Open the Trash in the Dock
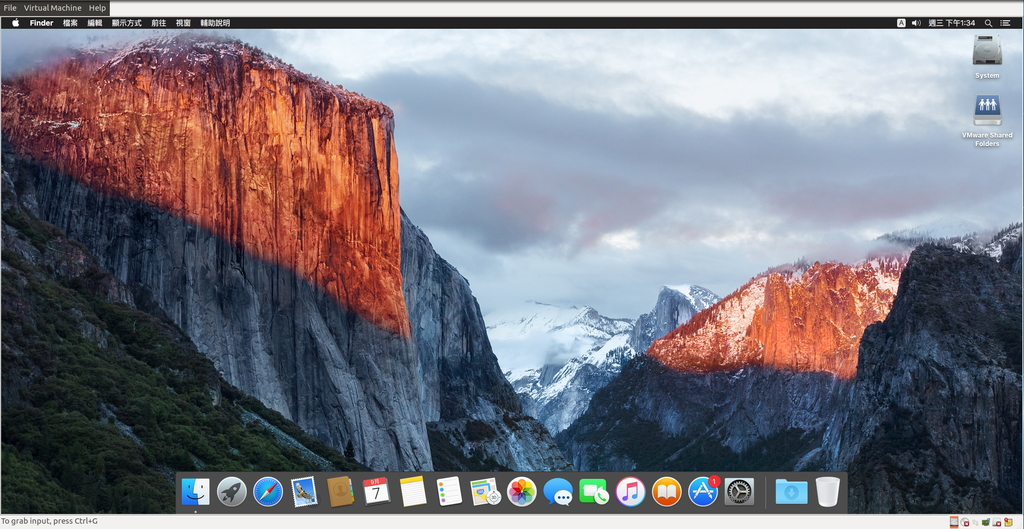Image resolution: width=1024 pixels, height=529 pixels. 827,492
